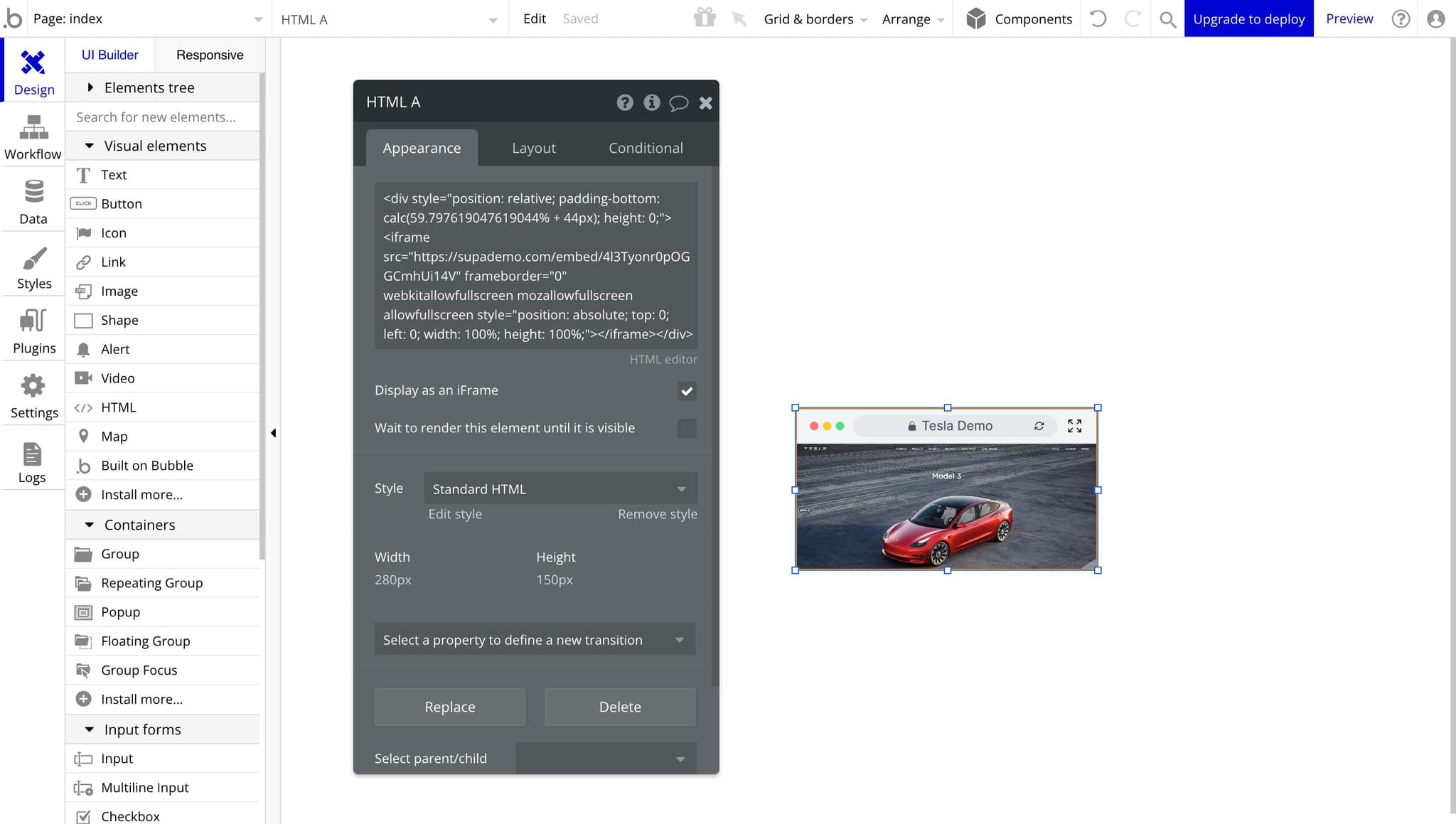Switch to the Responsive tab
Screen dimensions: 1456x824
pyautogui.click(x=210, y=55)
